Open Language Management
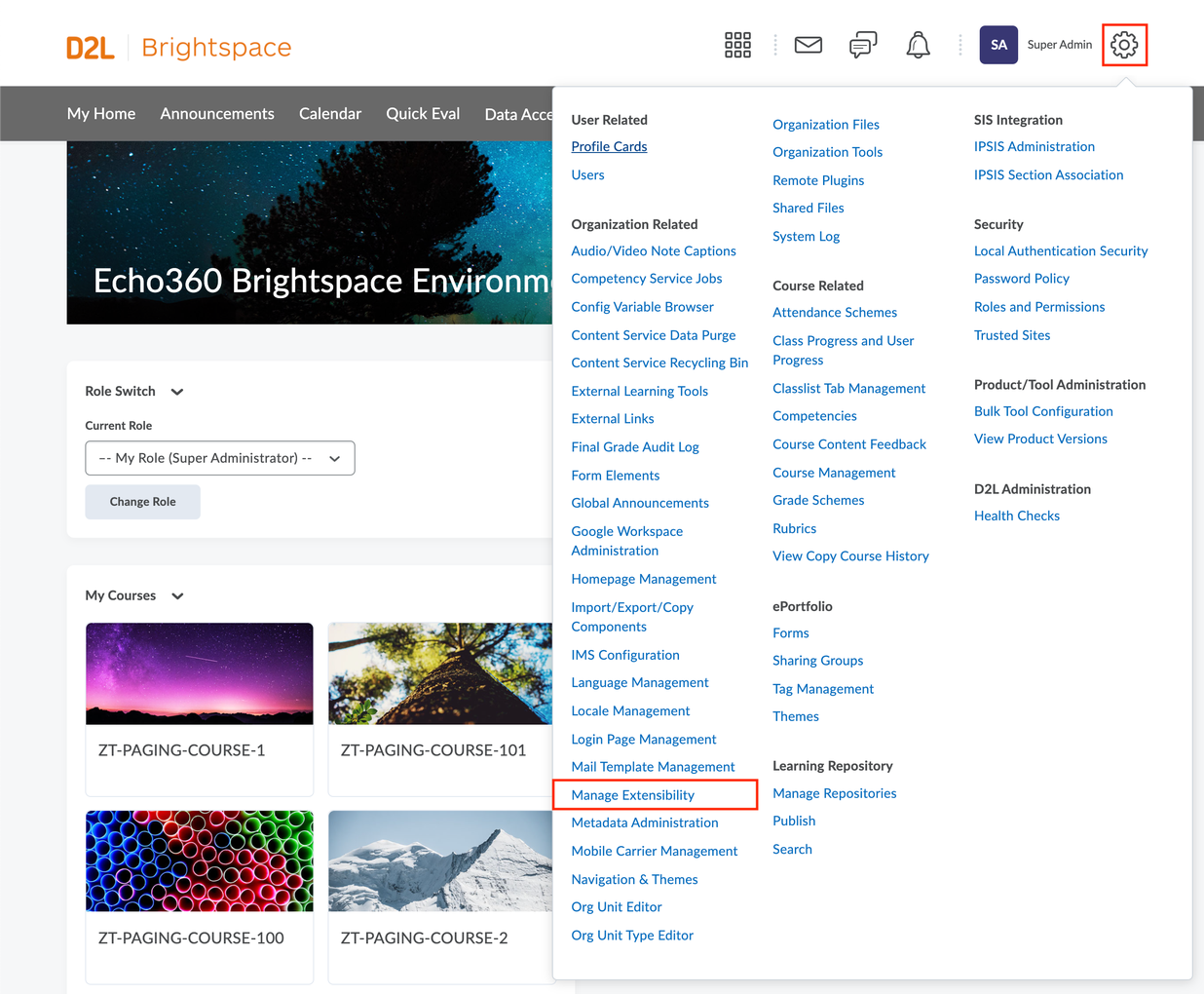This screenshot has width=1204, height=994. coord(640,683)
